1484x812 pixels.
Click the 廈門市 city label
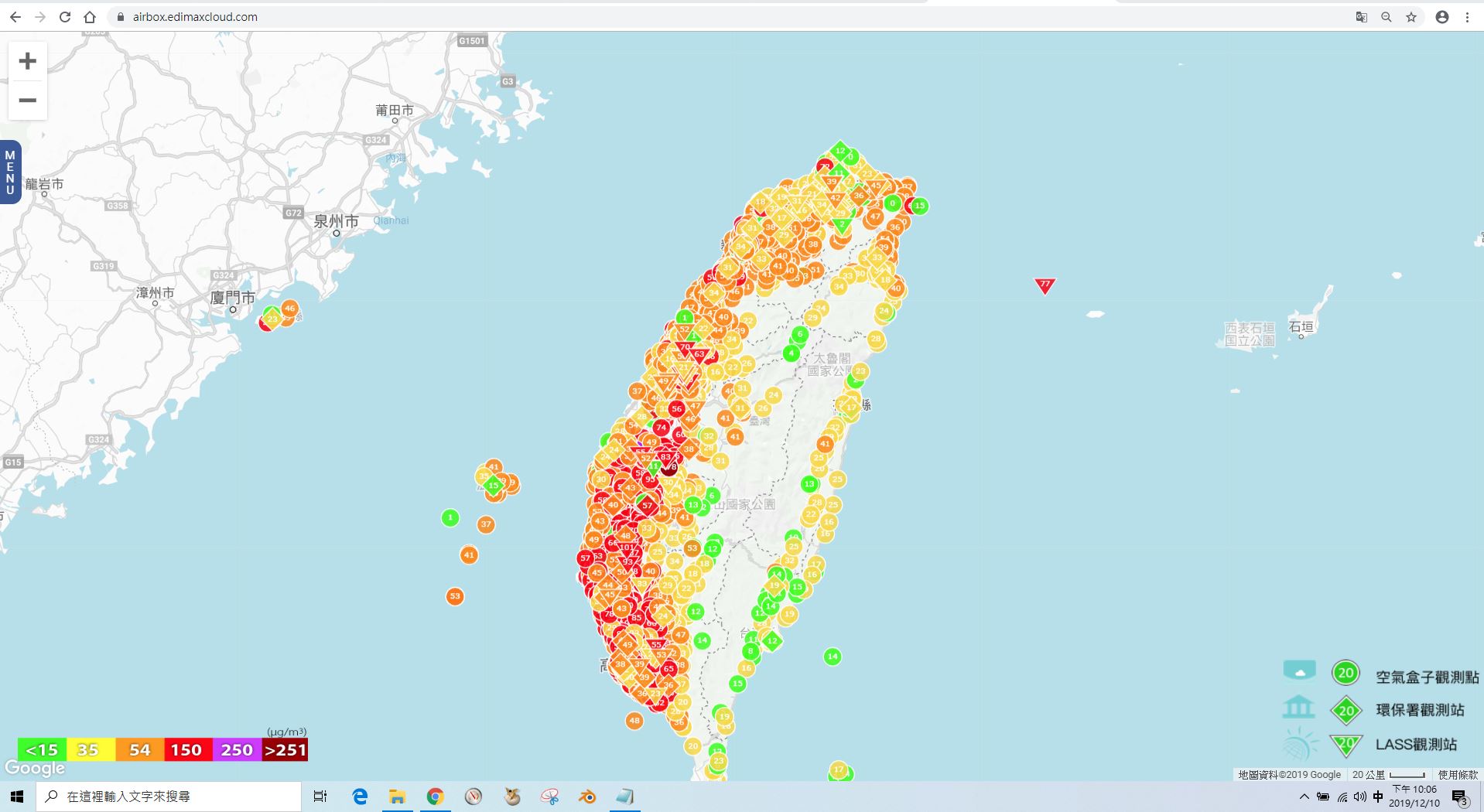[232, 298]
